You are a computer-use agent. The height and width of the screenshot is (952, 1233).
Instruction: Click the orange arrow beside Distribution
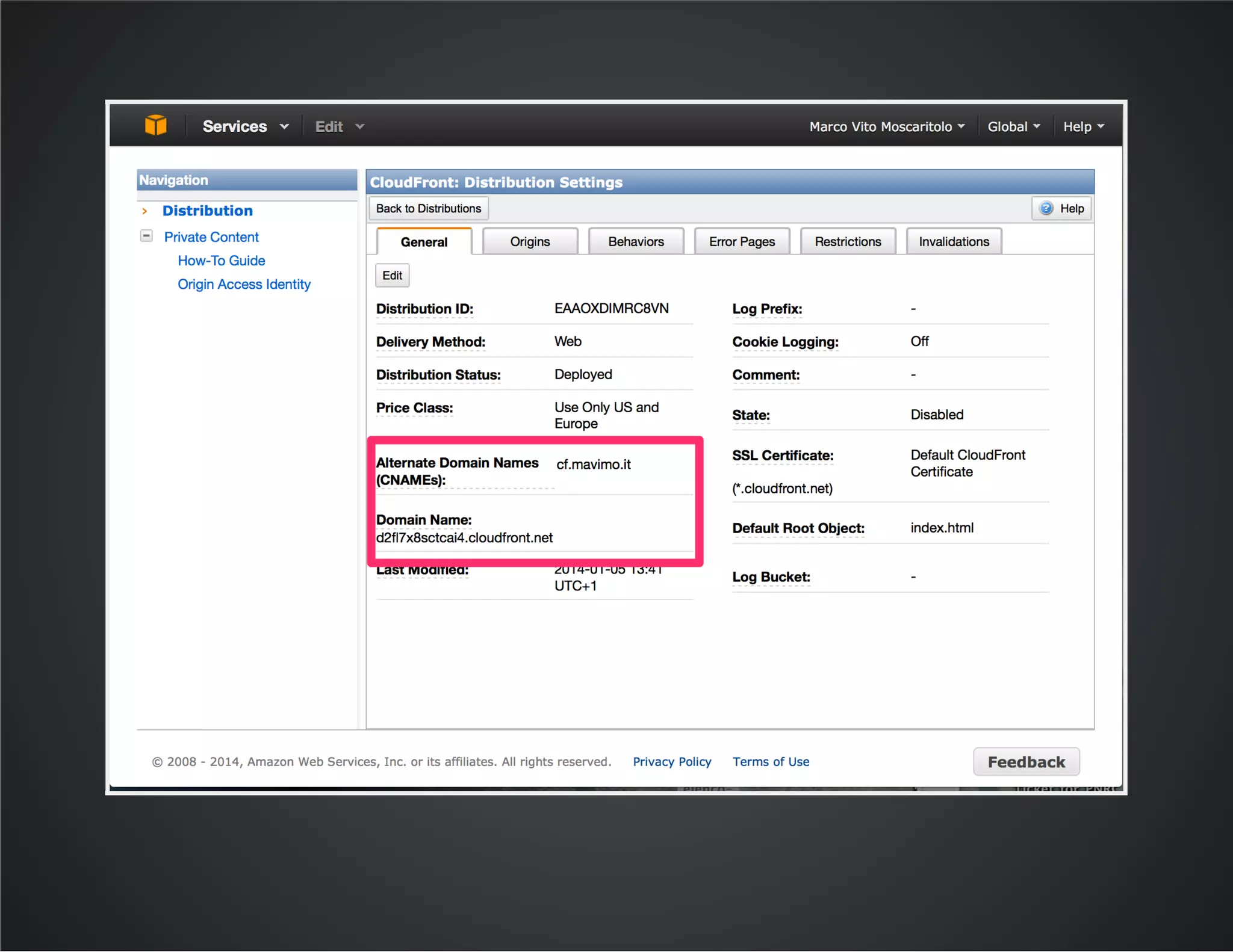click(x=144, y=211)
